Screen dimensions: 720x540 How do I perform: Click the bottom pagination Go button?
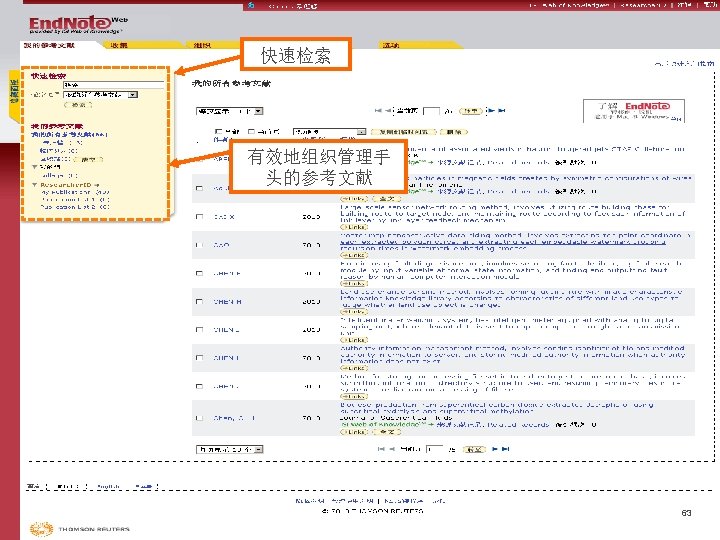[x=474, y=449]
